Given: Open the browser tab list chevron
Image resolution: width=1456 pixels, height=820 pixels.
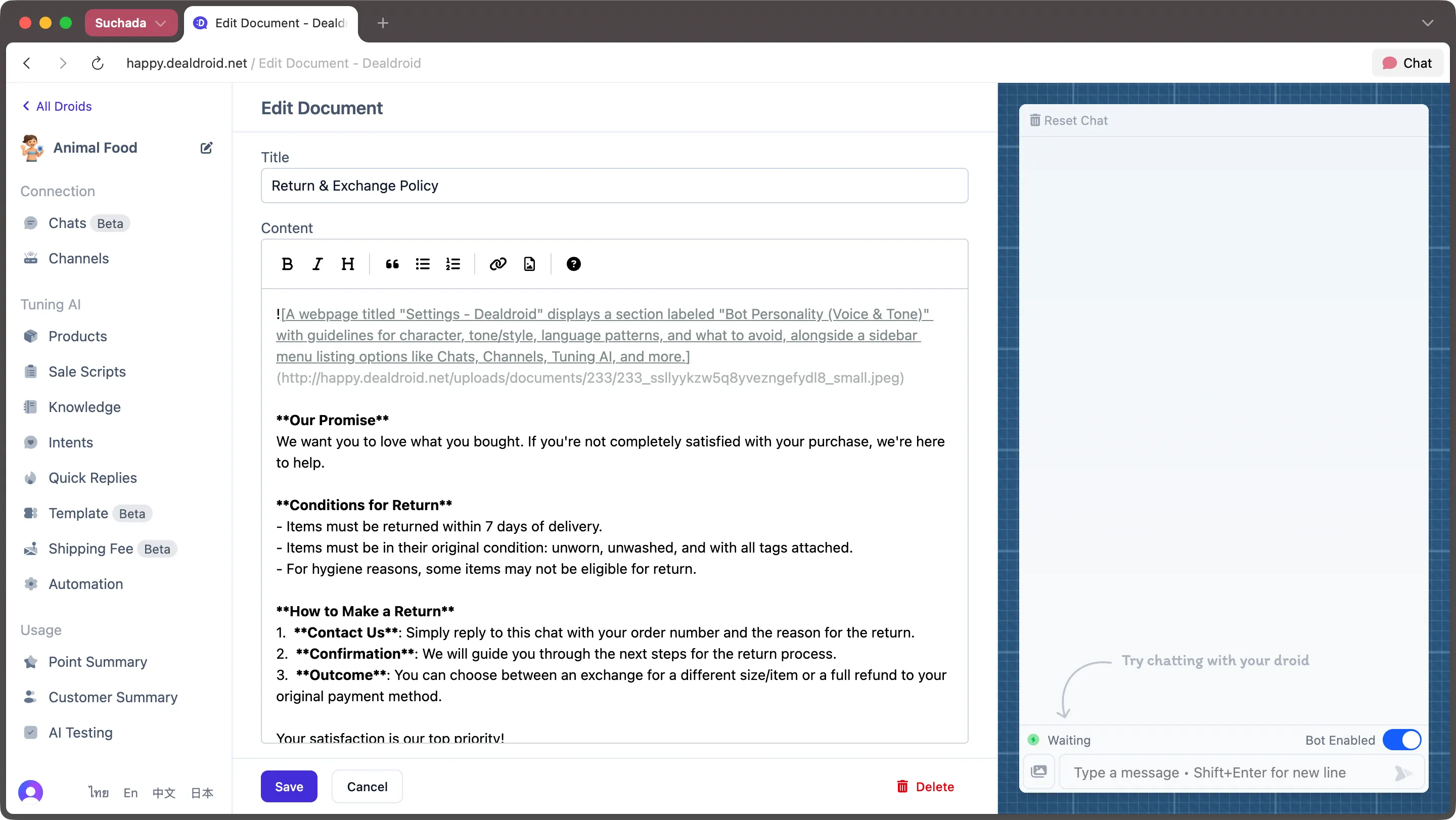Looking at the screenshot, I should [x=1428, y=23].
